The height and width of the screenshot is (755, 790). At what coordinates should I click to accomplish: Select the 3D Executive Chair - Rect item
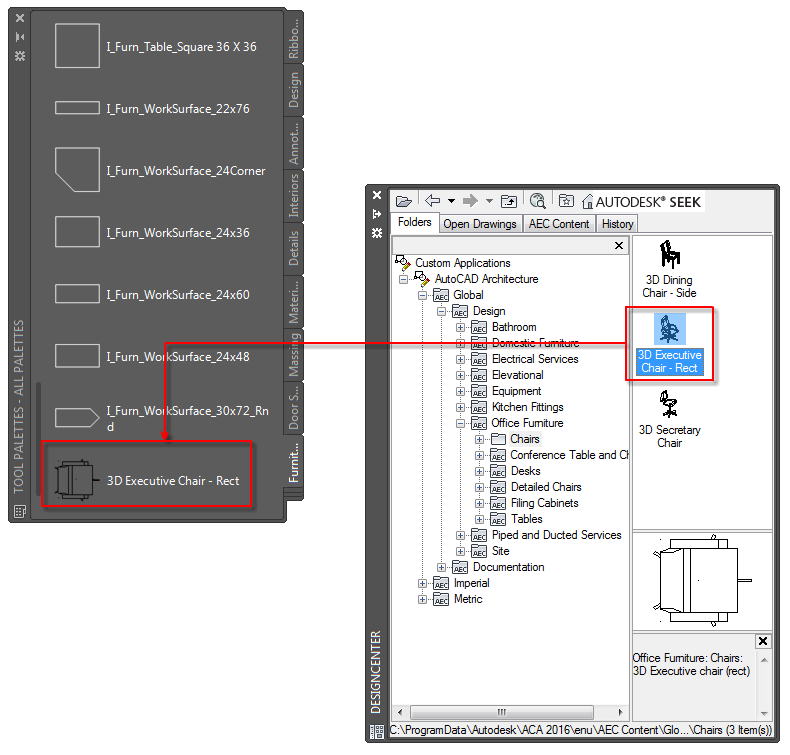coord(670,344)
